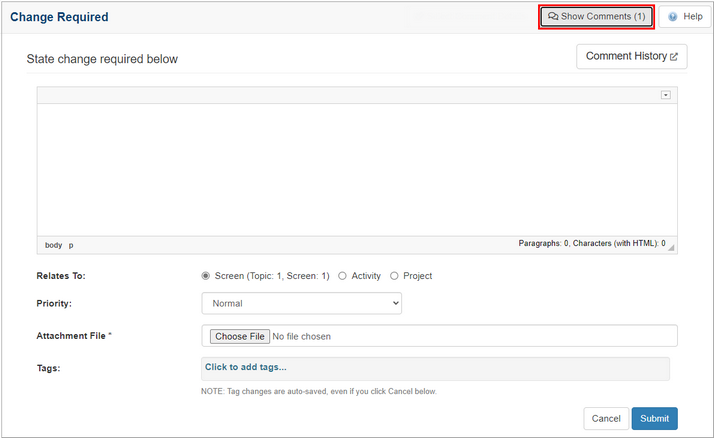The image size is (714, 438).
Task: Select the Activity radio button
Action: tap(343, 276)
